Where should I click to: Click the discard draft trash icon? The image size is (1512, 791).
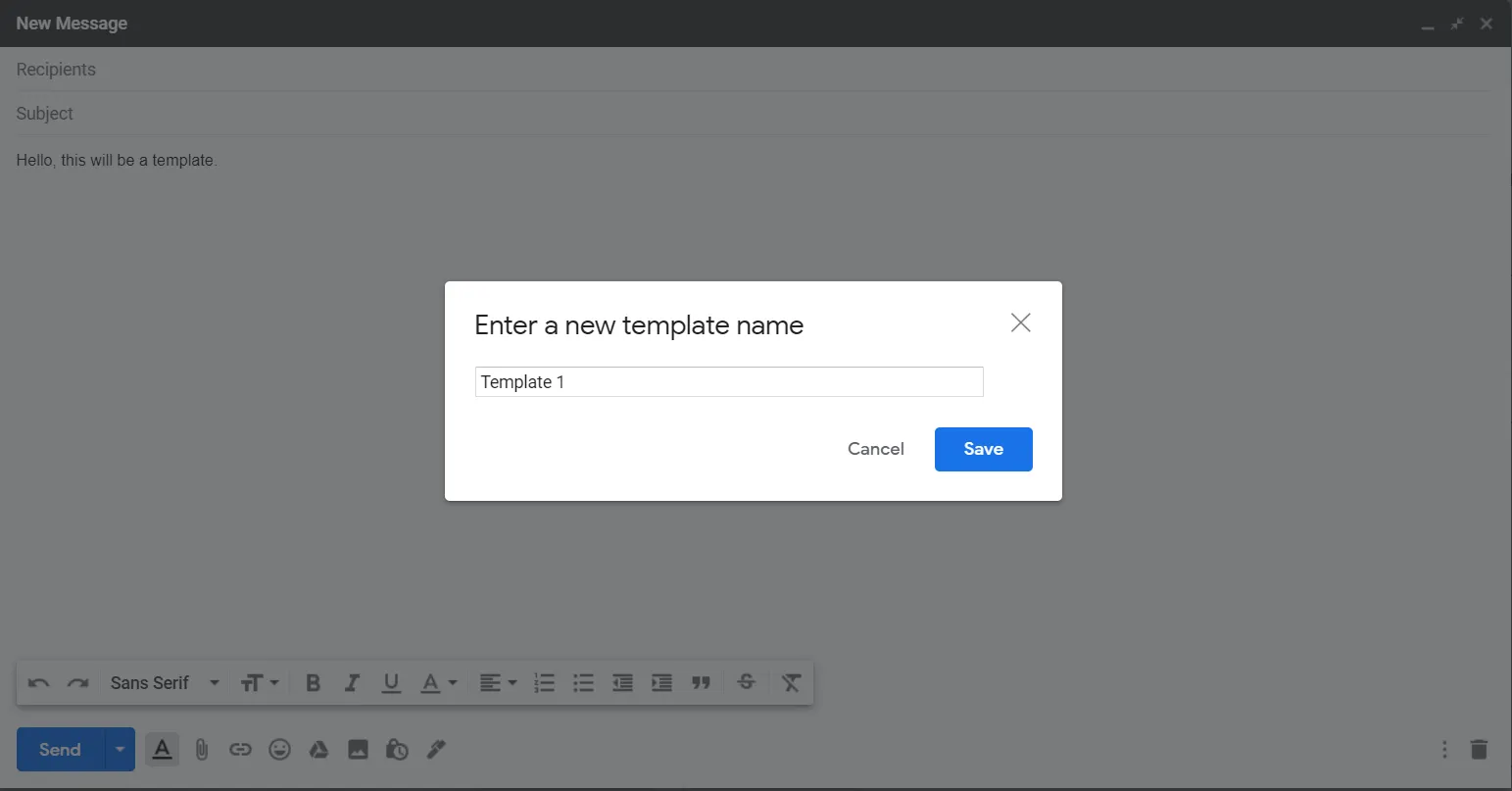[x=1479, y=750]
